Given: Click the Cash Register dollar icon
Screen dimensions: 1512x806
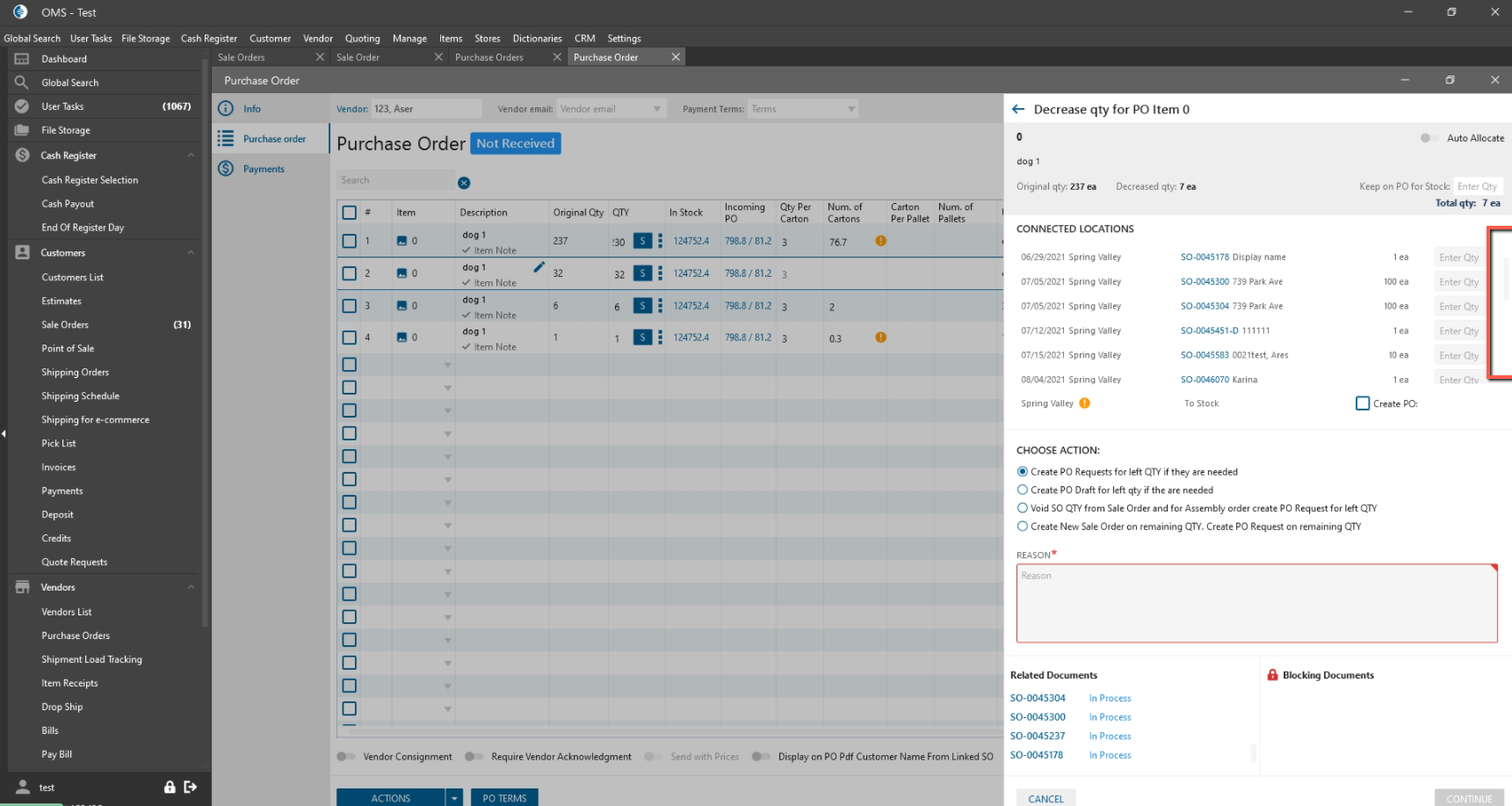Looking at the screenshot, I should pos(22,155).
